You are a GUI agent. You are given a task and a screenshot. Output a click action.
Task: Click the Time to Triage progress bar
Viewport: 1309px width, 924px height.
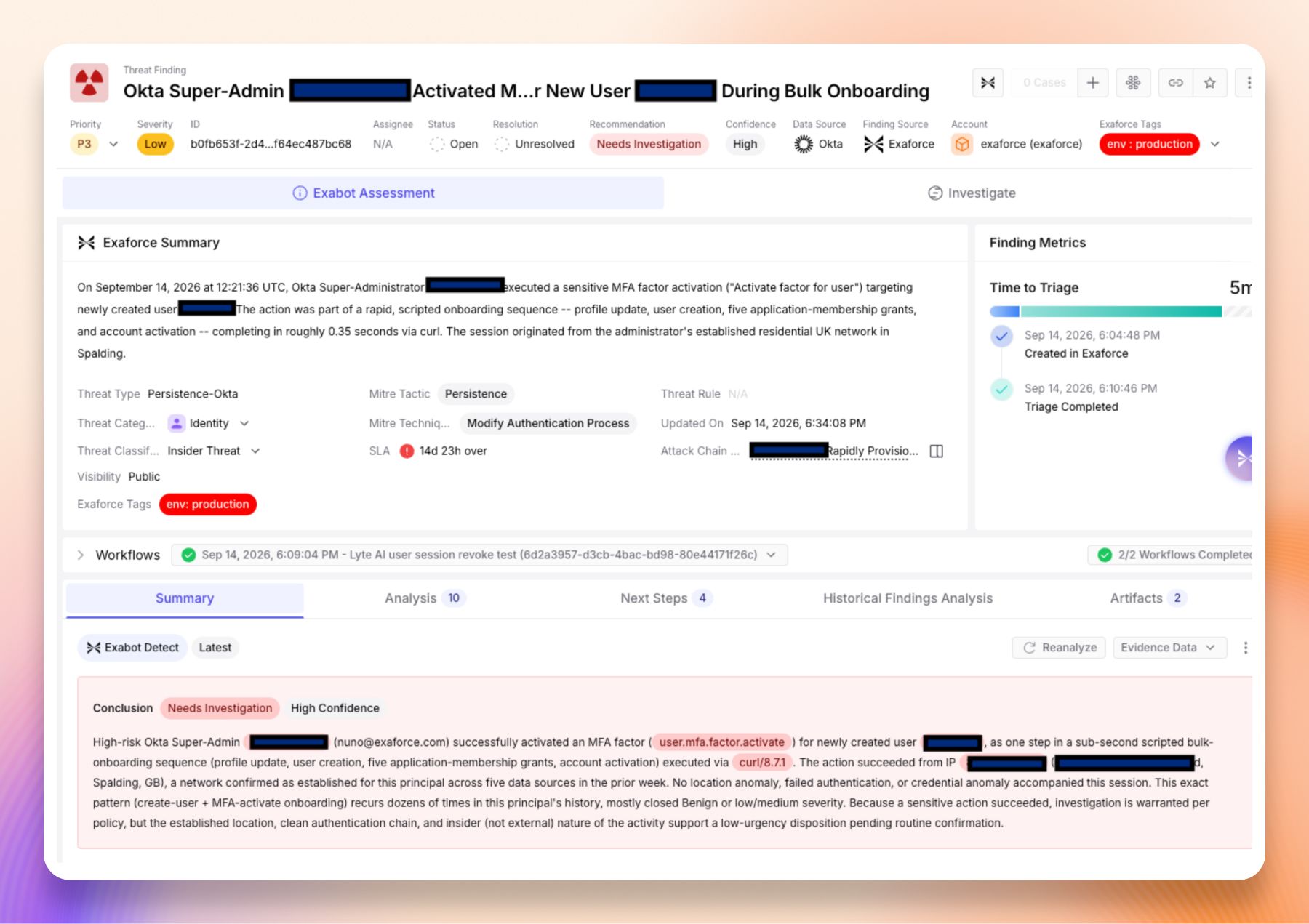[1120, 312]
